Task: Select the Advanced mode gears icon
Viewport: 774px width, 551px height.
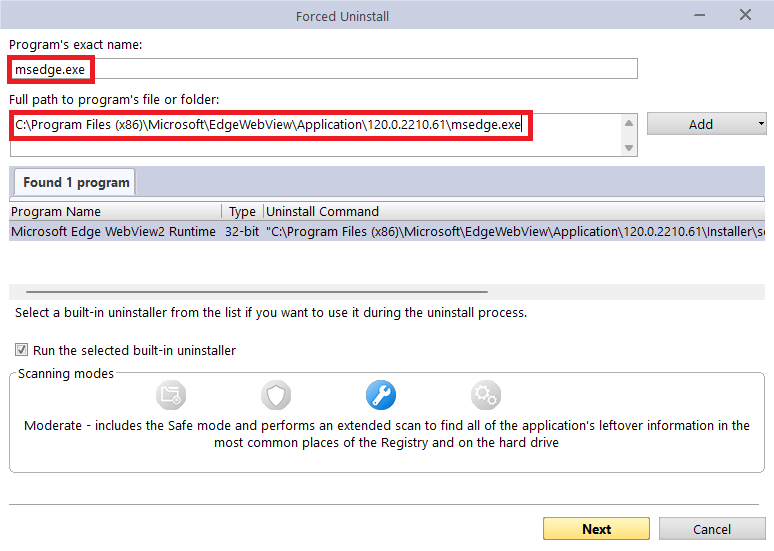Action: (486, 396)
